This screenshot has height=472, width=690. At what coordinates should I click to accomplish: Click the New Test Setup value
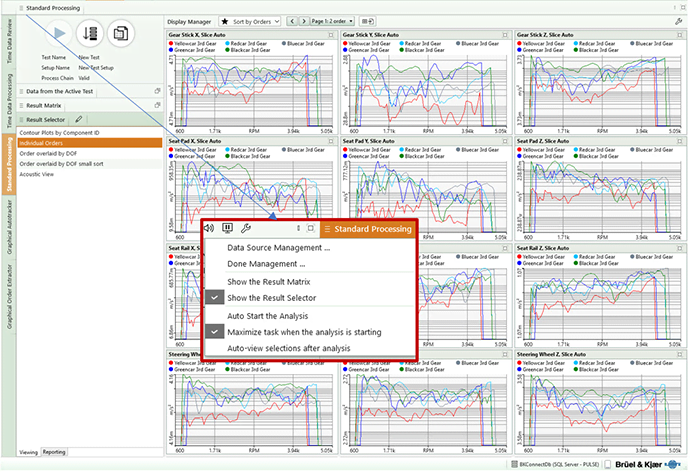click(96, 68)
